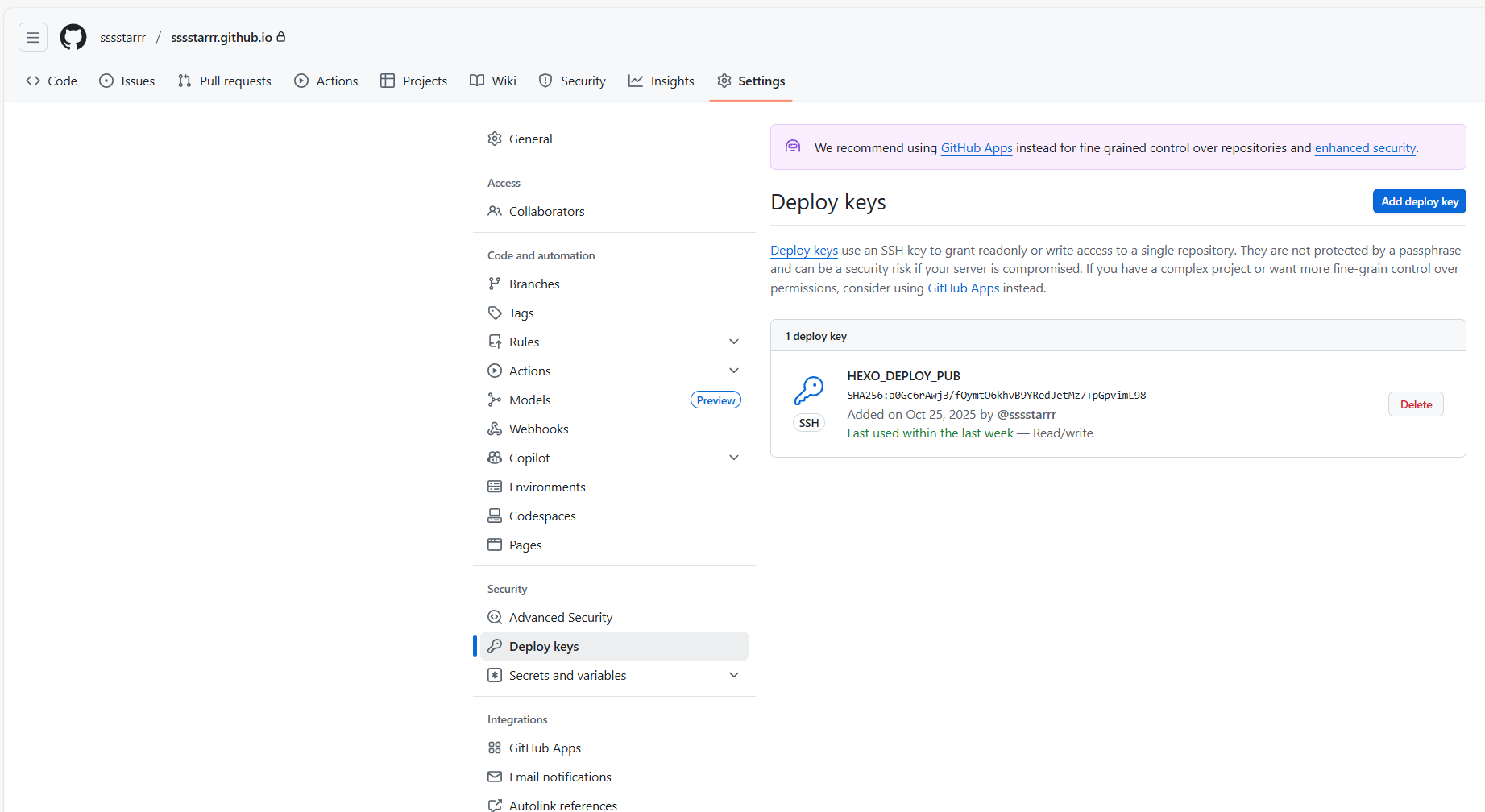Click the GitHub Octocat logo
Image resolution: width=1485 pixels, height=812 pixels.
pos(73,37)
